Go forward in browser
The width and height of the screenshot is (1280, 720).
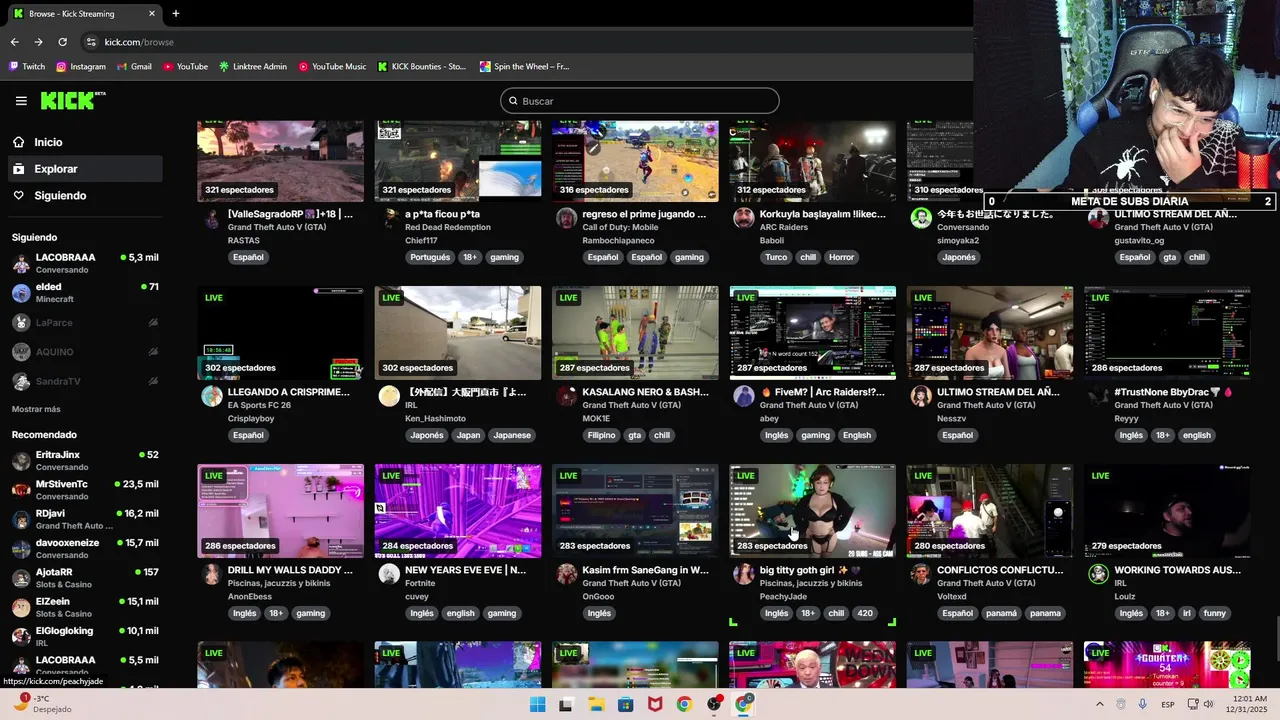(x=38, y=42)
